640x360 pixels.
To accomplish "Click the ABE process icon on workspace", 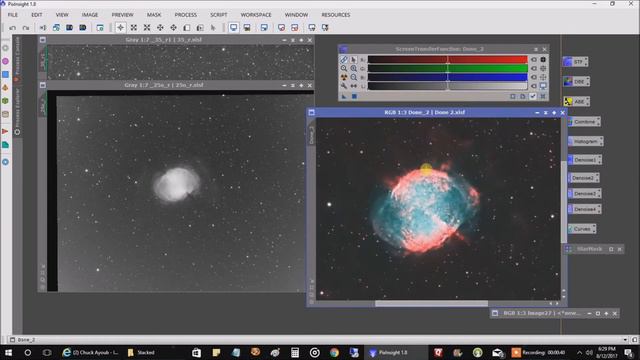I will [577, 101].
